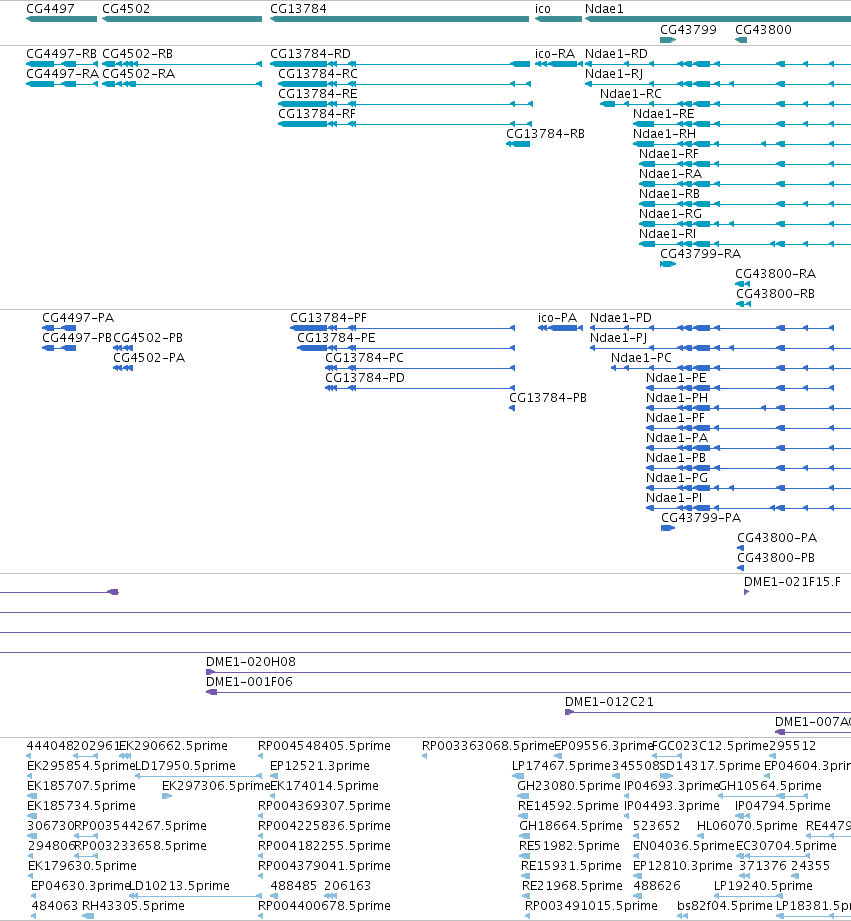Select protein Ndae1-PJ
The image size is (851, 921).
point(618,338)
